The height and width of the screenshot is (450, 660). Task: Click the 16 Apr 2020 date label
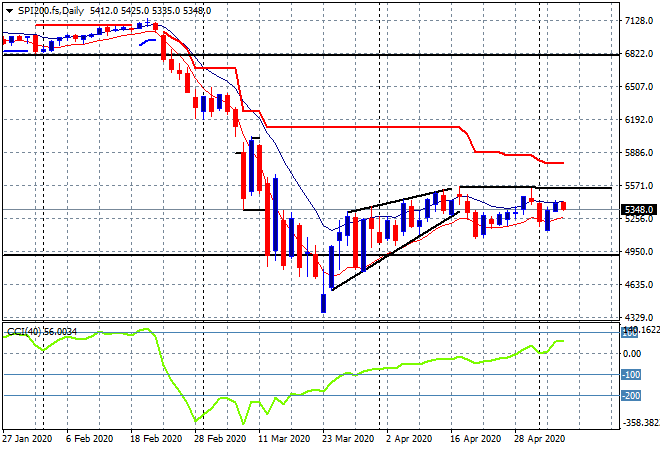click(475, 439)
